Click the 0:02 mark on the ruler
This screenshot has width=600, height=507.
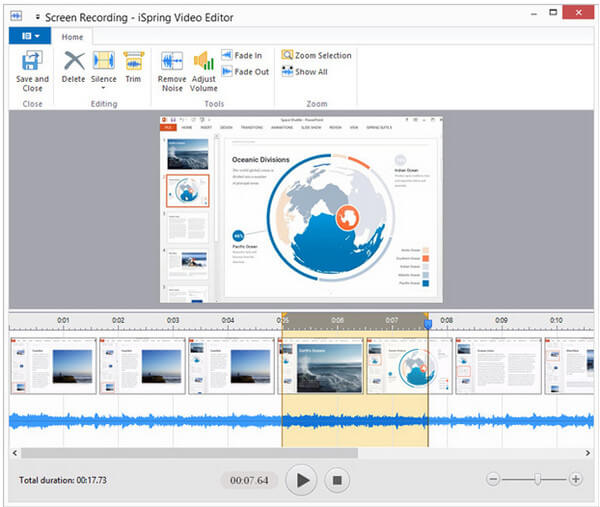[118, 320]
